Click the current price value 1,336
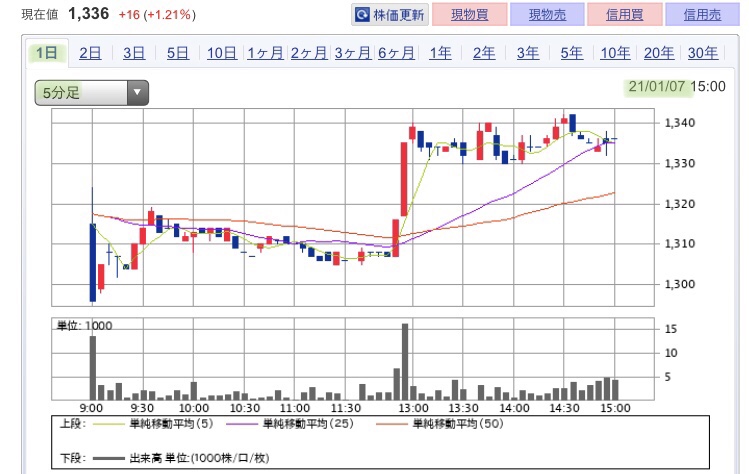Viewport: 749px width, 474px height. tap(88, 13)
